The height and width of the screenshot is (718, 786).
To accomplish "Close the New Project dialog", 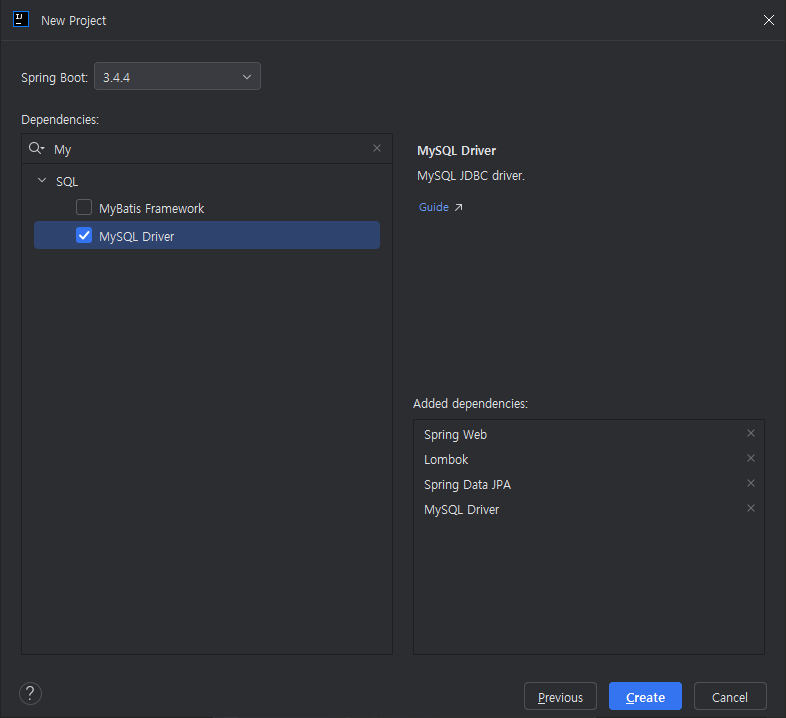I will (768, 20).
